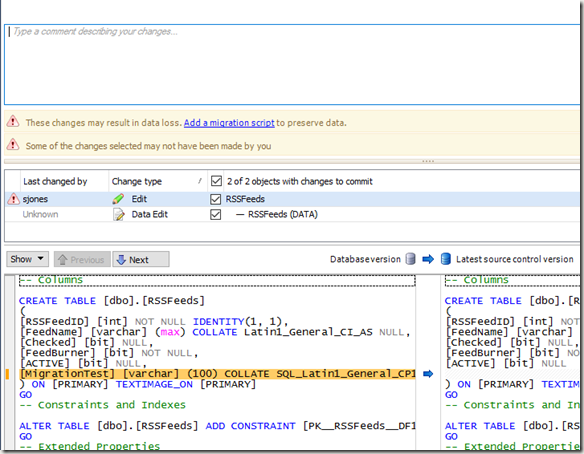Go to Next difference button
The image size is (584, 454).
click(x=141, y=259)
